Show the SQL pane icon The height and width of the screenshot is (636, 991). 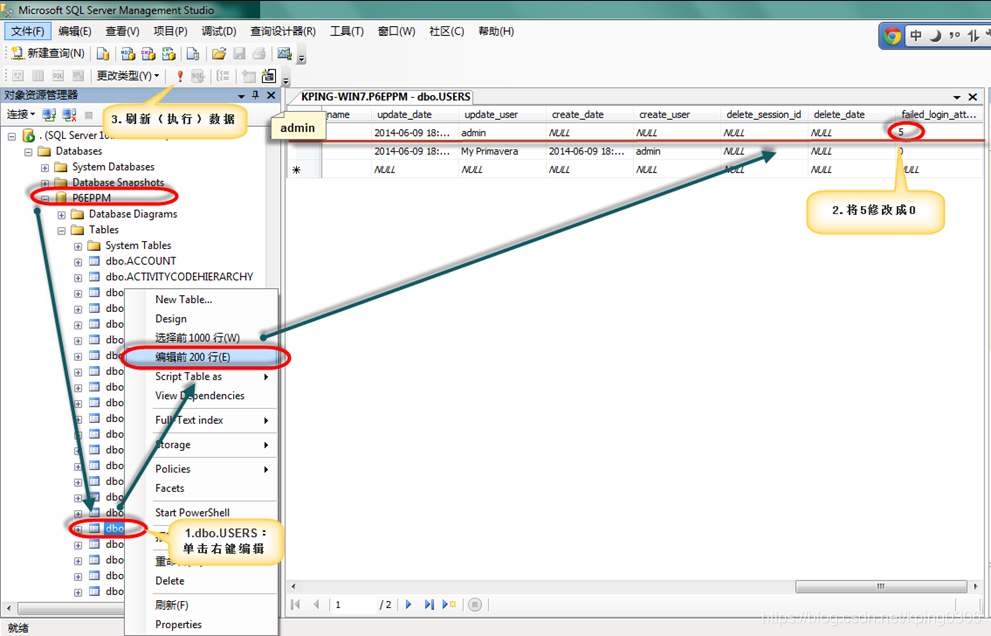coord(58,76)
